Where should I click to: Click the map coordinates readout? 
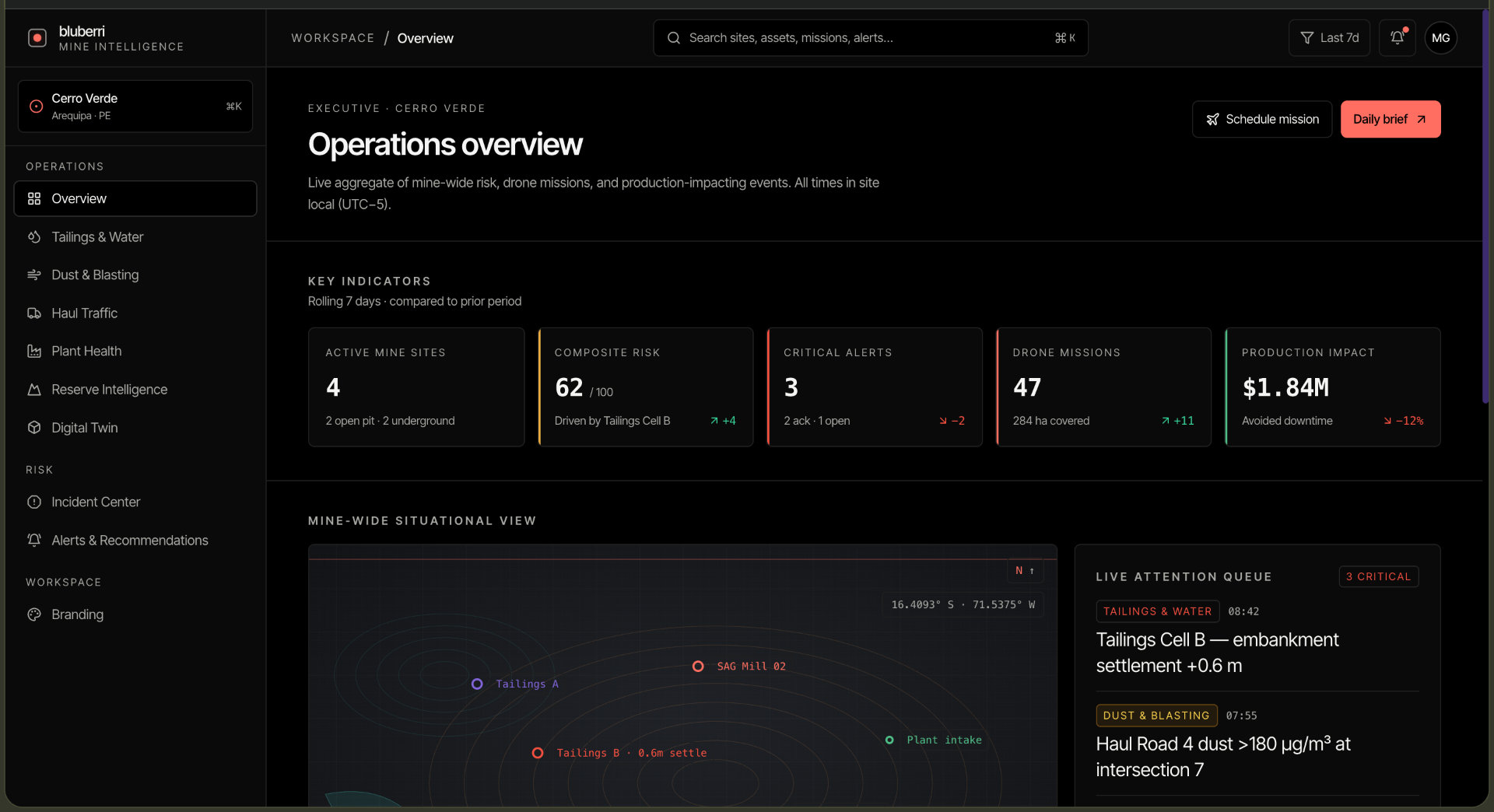pyautogui.click(x=963, y=604)
